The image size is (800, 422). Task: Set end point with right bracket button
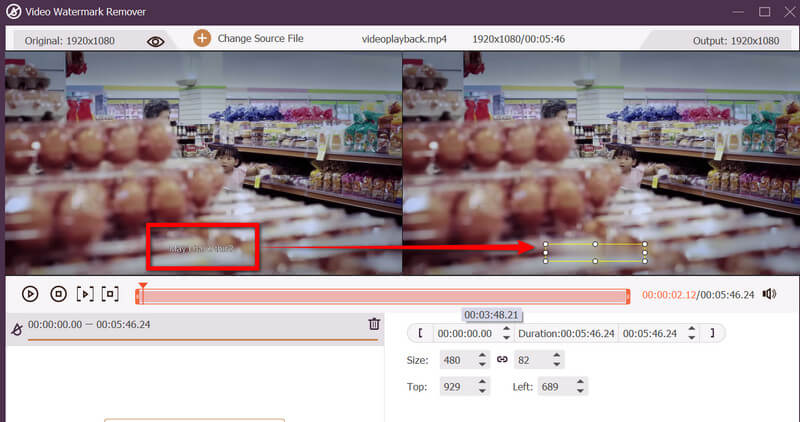click(x=712, y=333)
